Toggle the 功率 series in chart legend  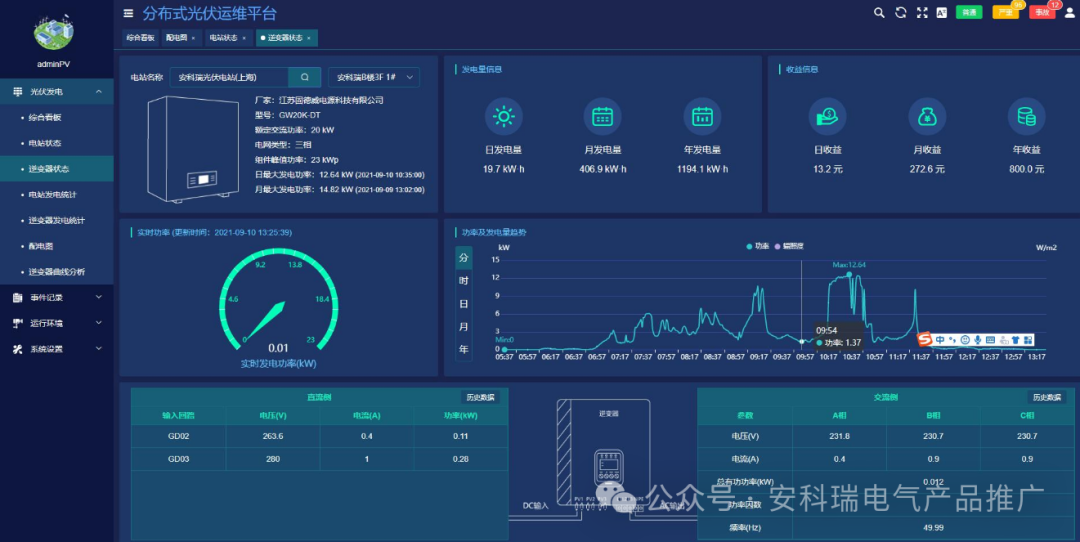click(758, 246)
